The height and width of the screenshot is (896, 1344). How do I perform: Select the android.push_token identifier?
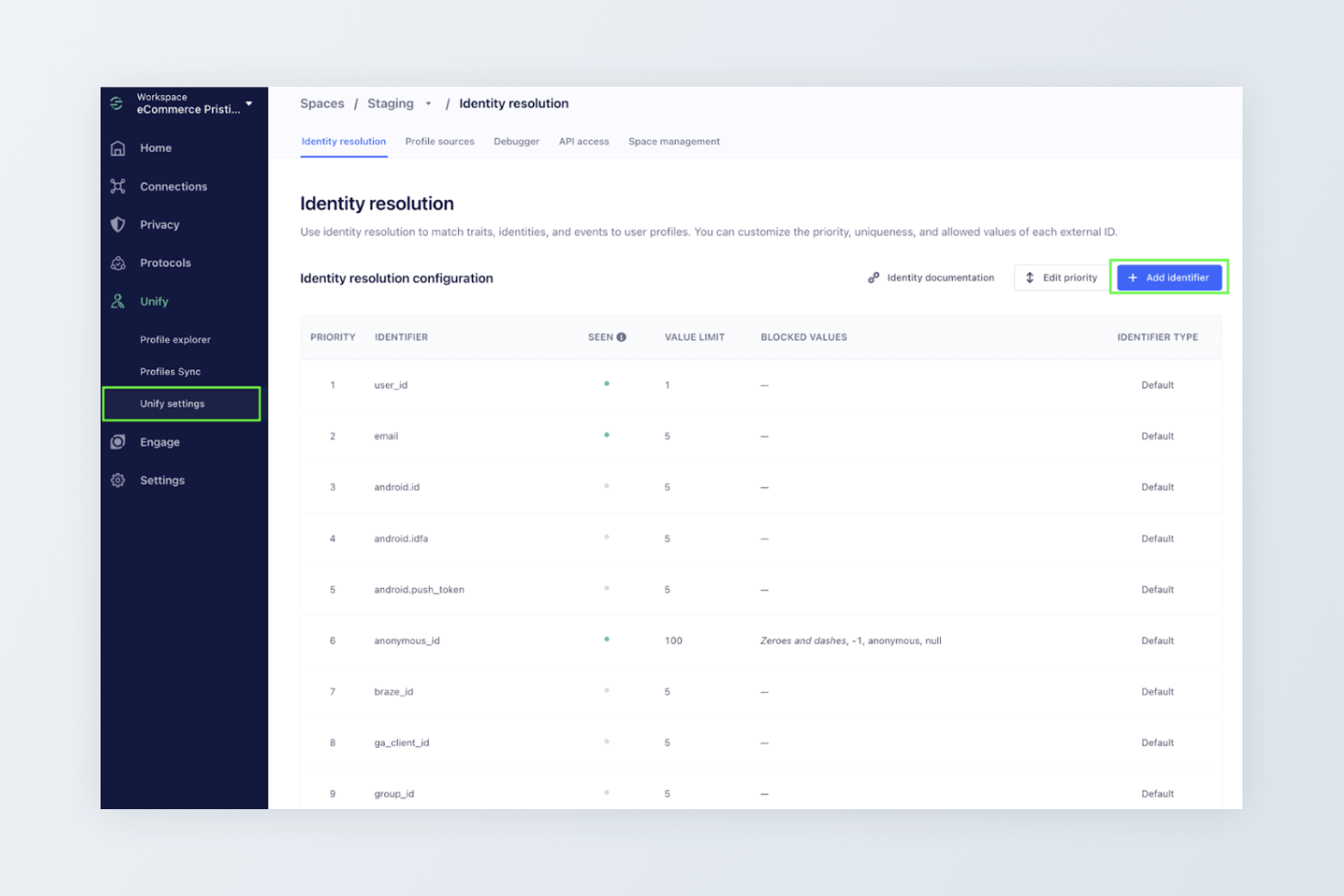point(419,590)
